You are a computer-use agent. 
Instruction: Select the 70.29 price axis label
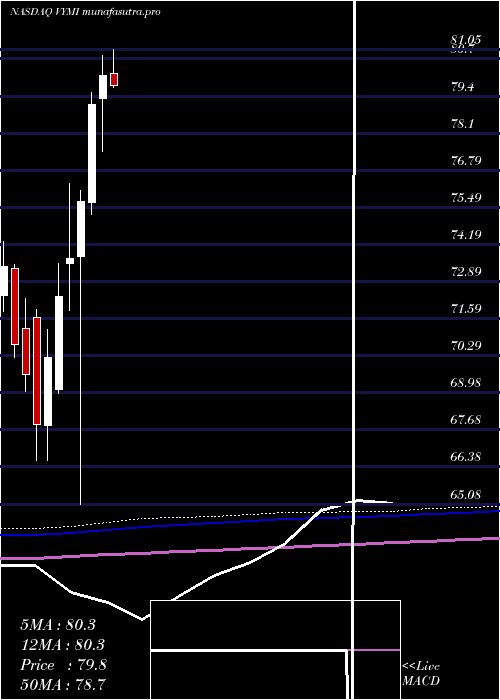pyautogui.click(x=466, y=345)
